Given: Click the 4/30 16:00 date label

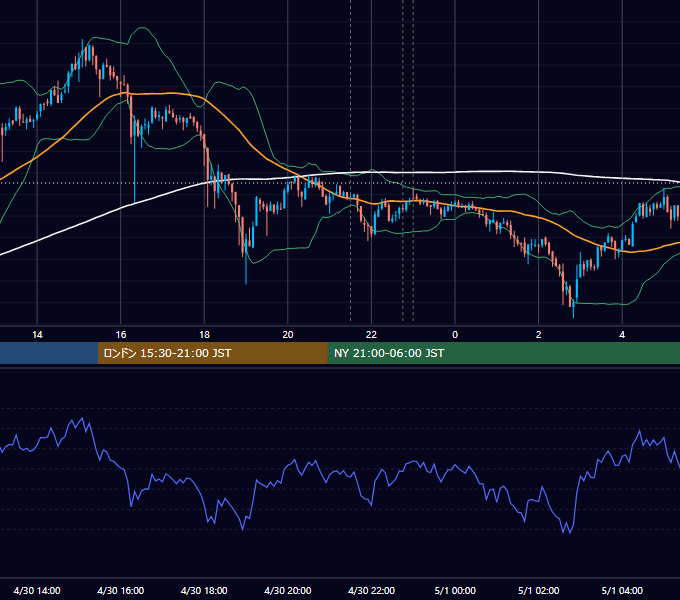Looking at the screenshot, I should [x=121, y=590].
